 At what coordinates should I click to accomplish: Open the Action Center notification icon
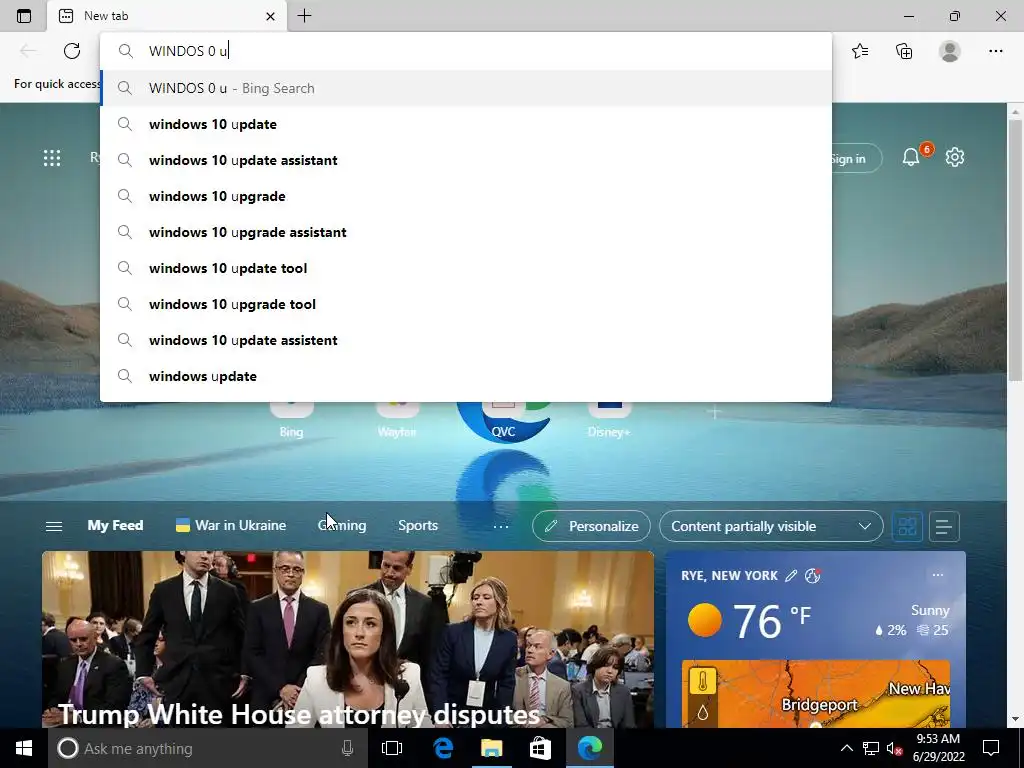(991, 748)
